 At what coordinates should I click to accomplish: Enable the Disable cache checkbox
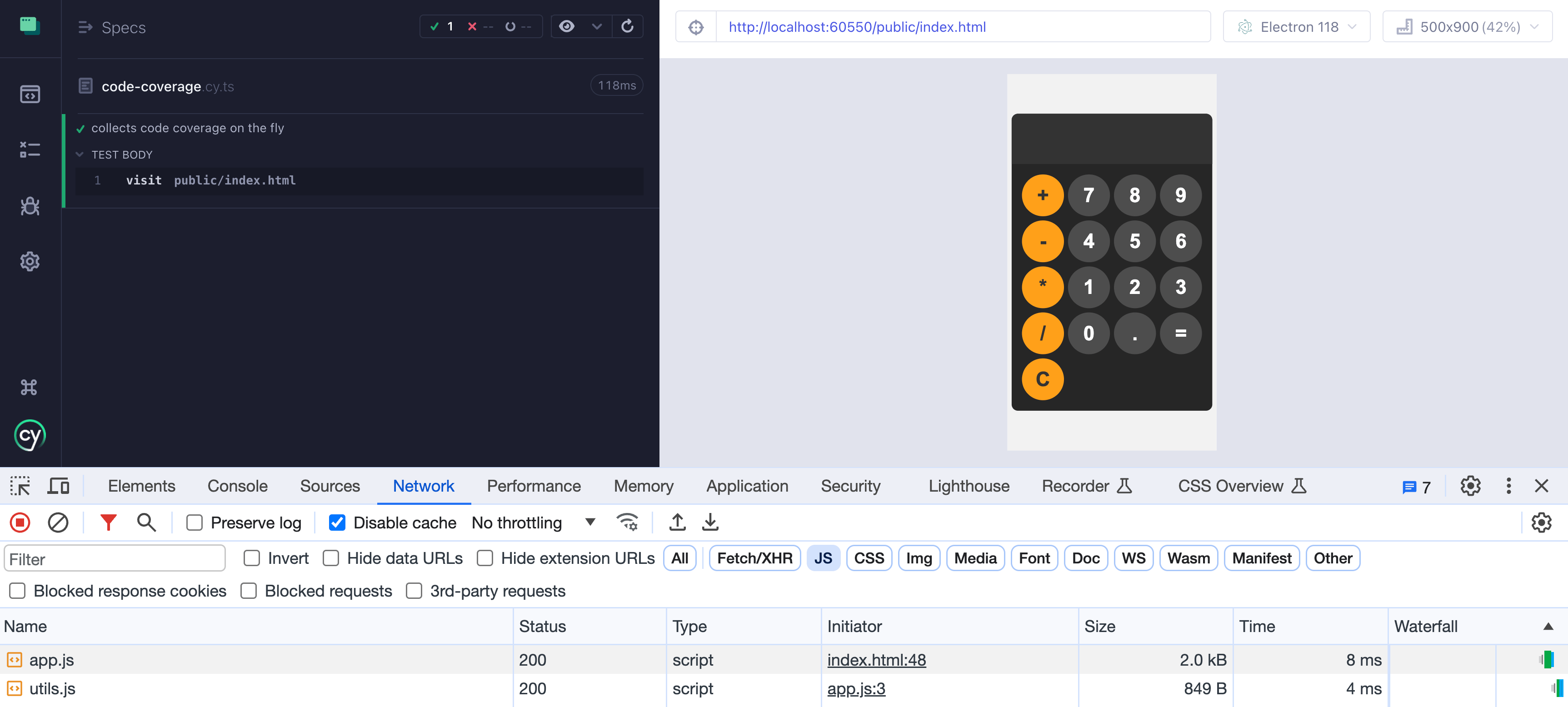338,522
